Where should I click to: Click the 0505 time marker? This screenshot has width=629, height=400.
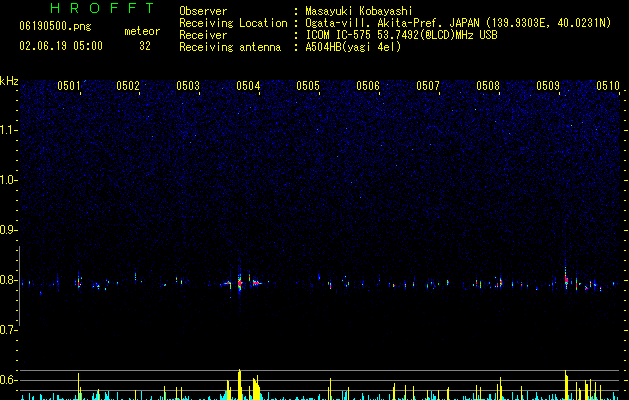pos(308,86)
